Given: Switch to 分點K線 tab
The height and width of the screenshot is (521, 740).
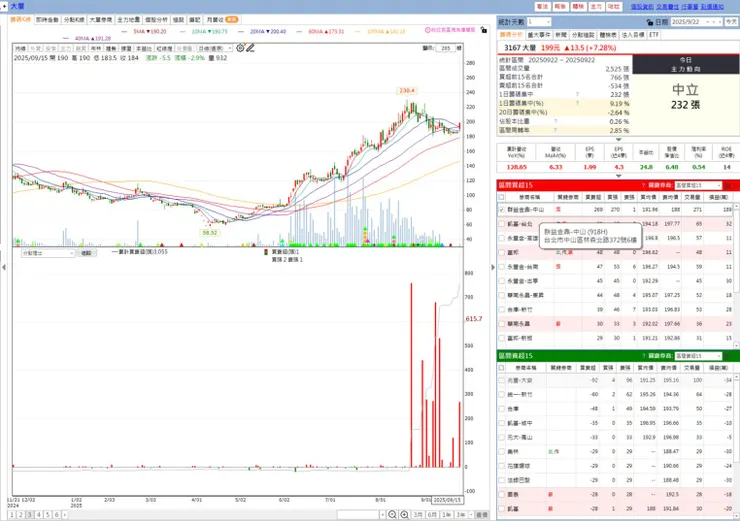Looking at the screenshot, I should 74,19.
